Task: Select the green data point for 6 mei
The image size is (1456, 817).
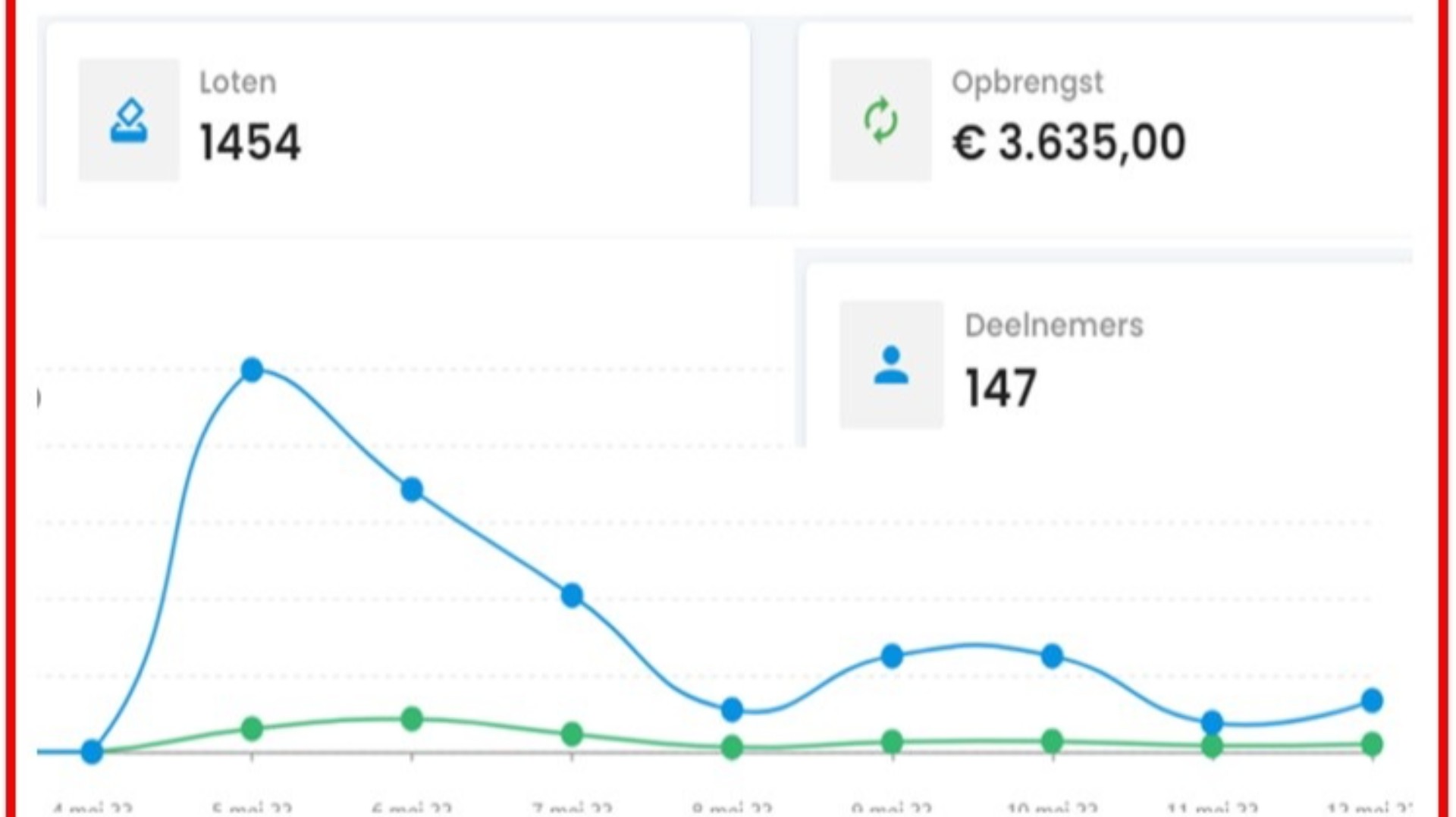Action: [412, 718]
